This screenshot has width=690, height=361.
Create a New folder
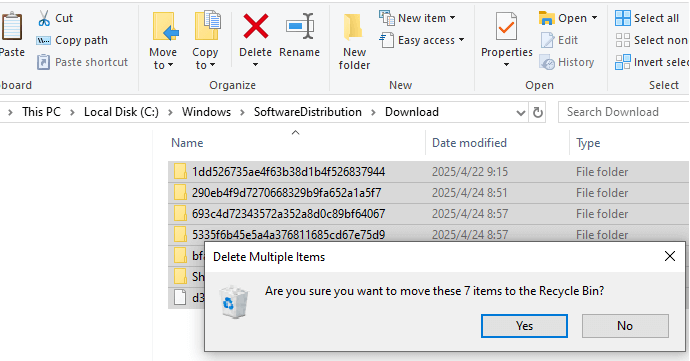coord(354,41)
